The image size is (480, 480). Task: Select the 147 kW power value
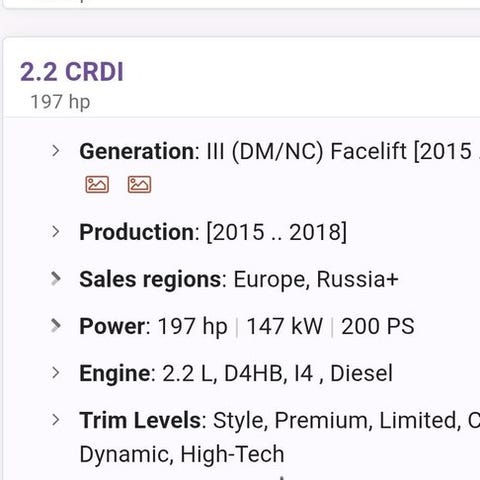[285, 326]
